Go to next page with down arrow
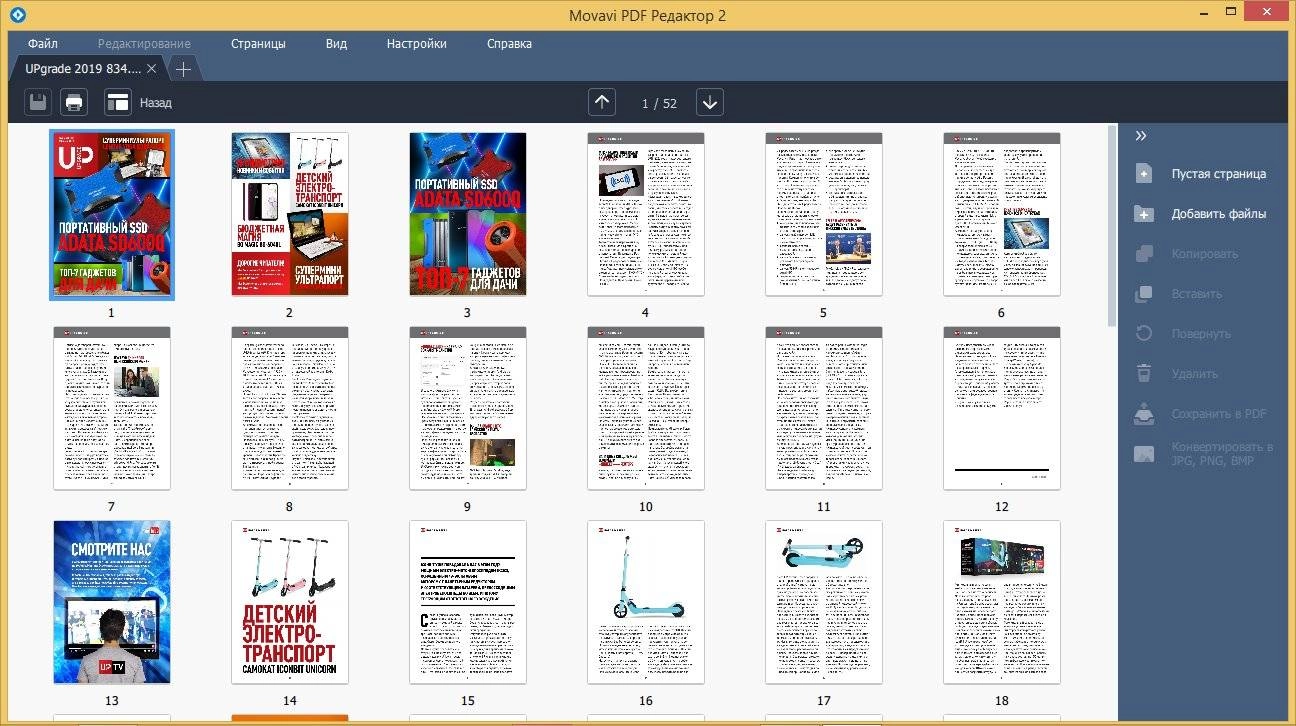The image size is (1296, 726). point(710,102)
